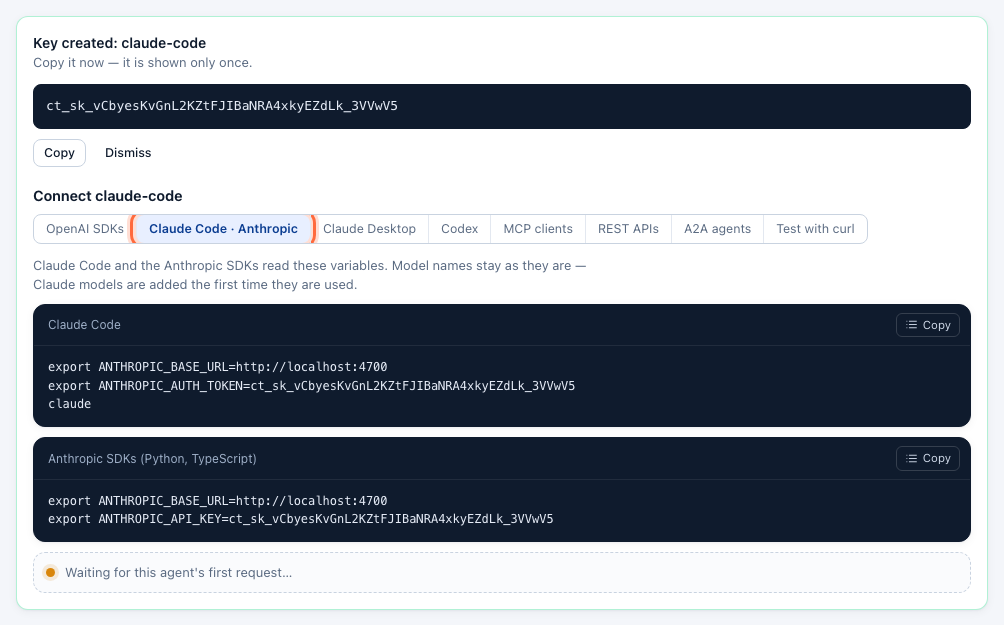Click 'Anthropic SDKs (Python, TypeScript)' header label
Viewport: 1004px width, 625px height.
[152, 459]
